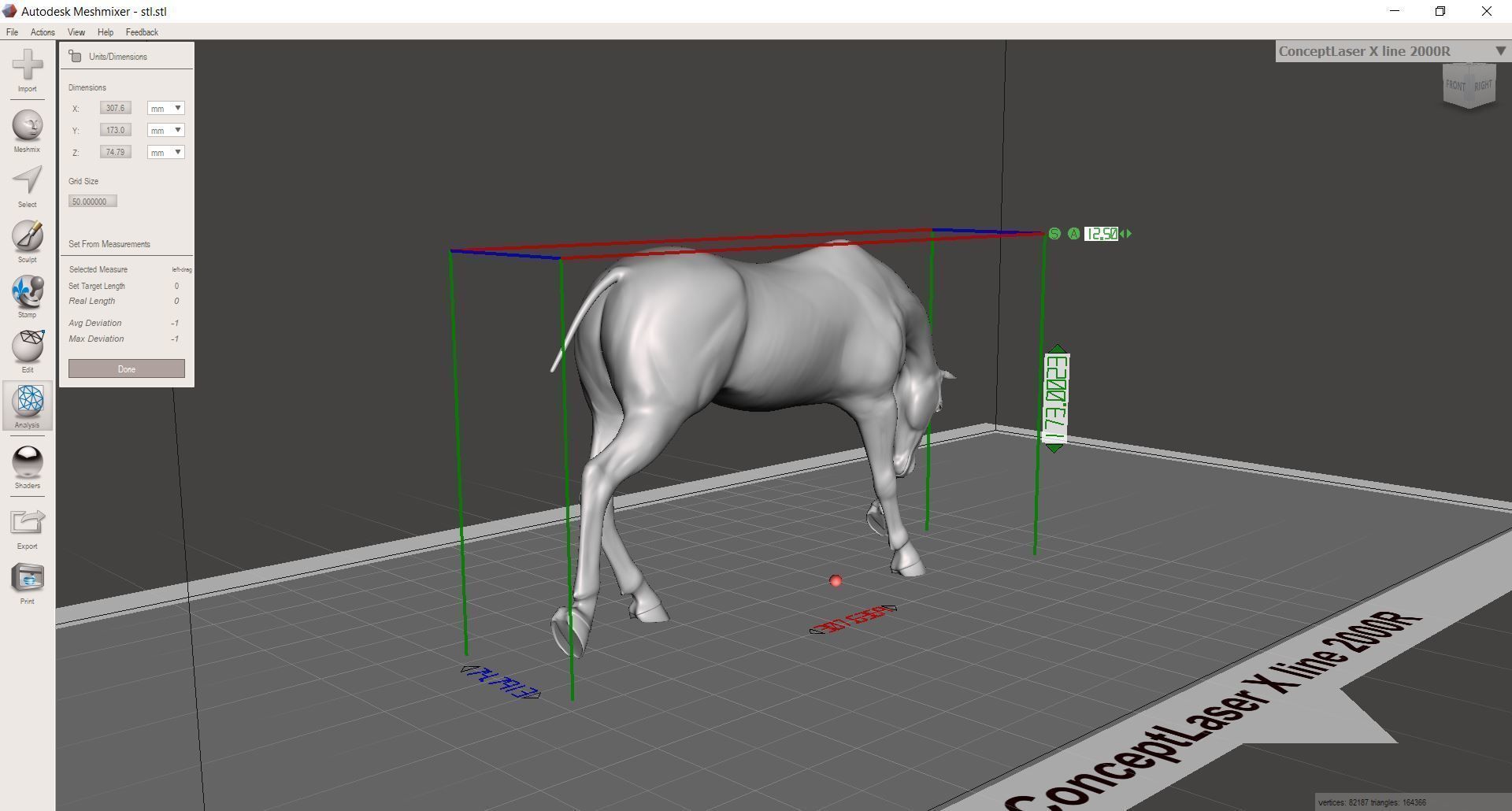Open the Feedback menu
The image size is (1512, 811).
(142, 32)
